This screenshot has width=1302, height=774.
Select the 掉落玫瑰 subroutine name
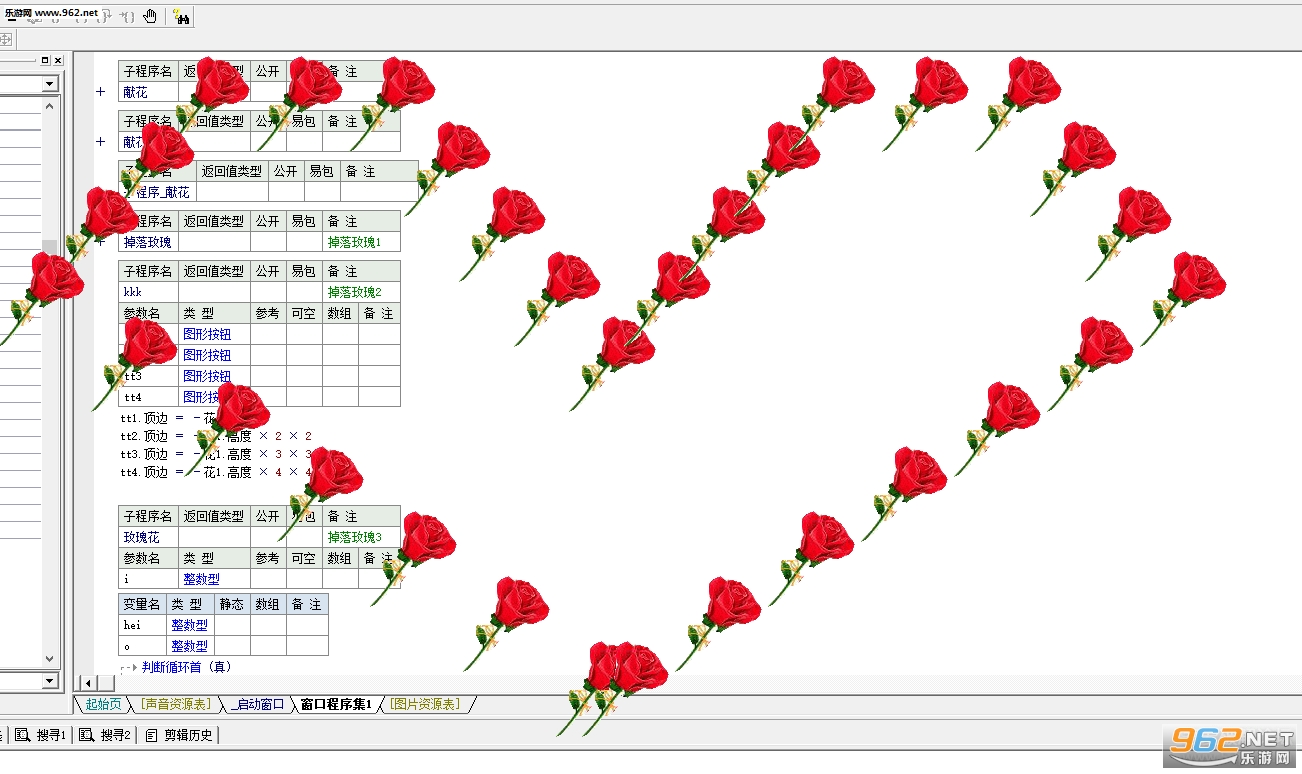(147, 242)
